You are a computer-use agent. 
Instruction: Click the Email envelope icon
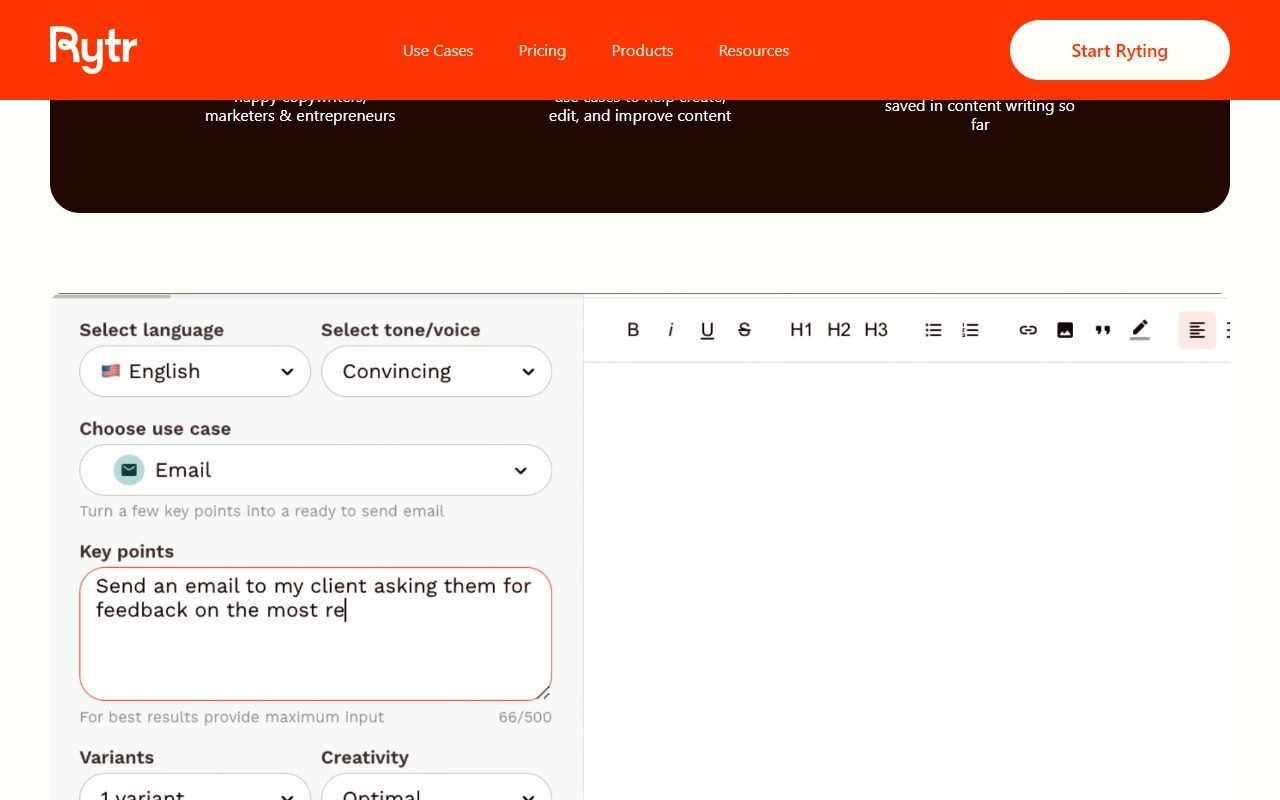[x=129, y=470]
